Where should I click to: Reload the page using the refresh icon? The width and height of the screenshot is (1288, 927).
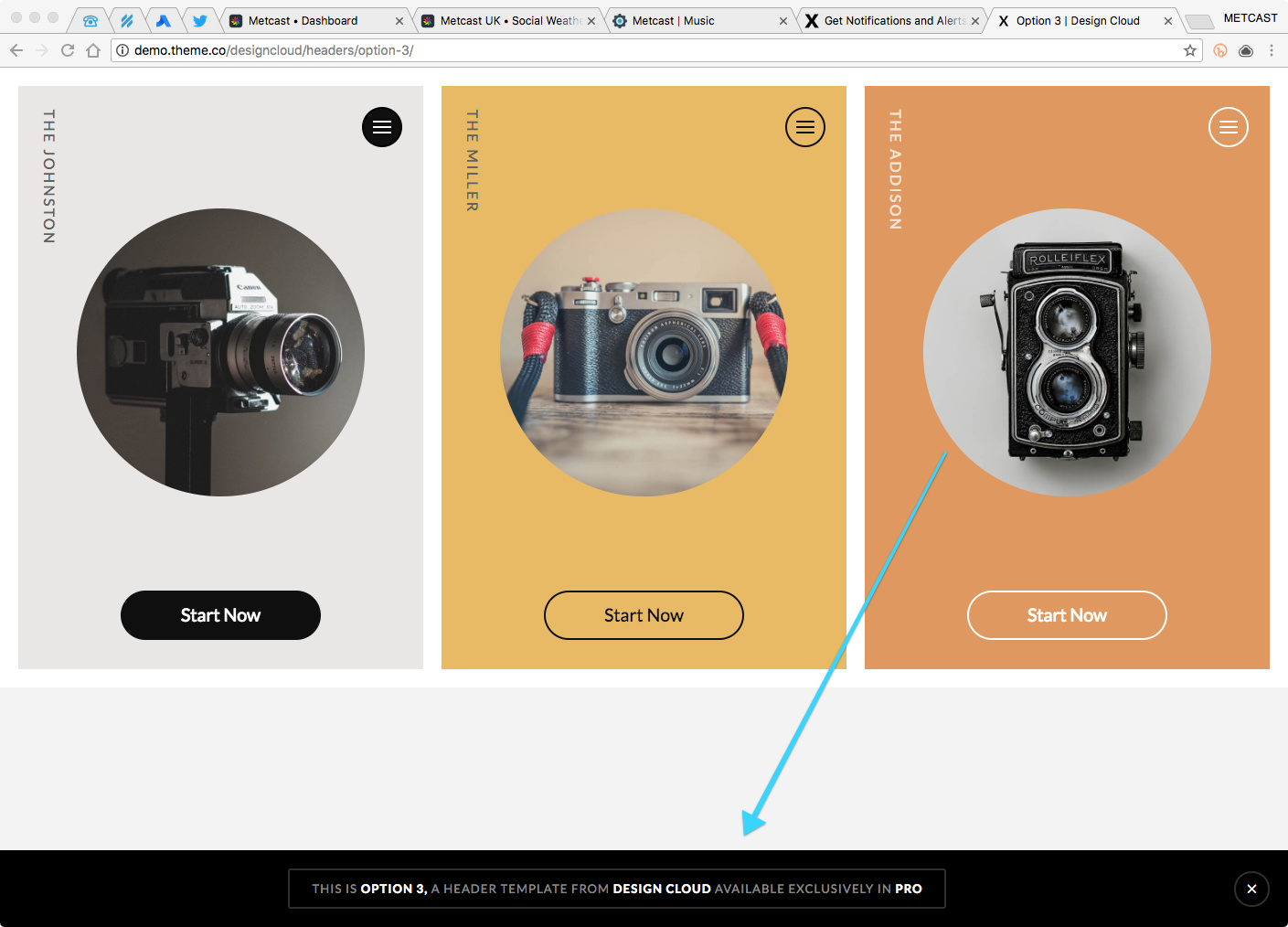(x=68, y=50)
